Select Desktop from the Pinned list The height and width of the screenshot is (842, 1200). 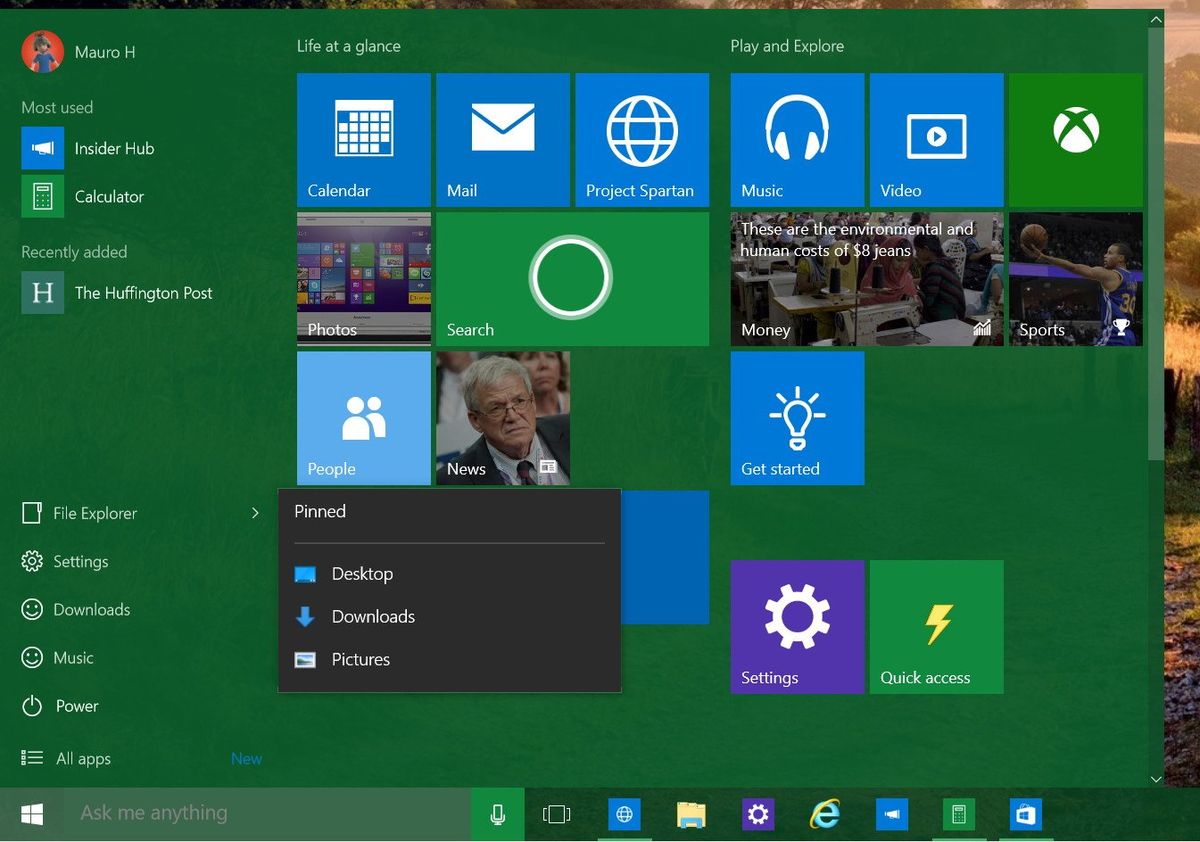362,573
